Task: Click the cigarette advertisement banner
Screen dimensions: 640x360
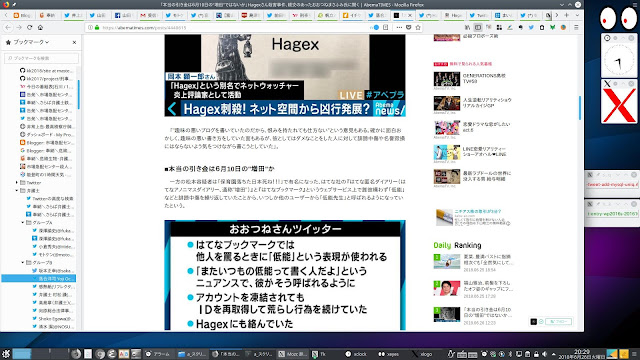Action: coord(473,217)
